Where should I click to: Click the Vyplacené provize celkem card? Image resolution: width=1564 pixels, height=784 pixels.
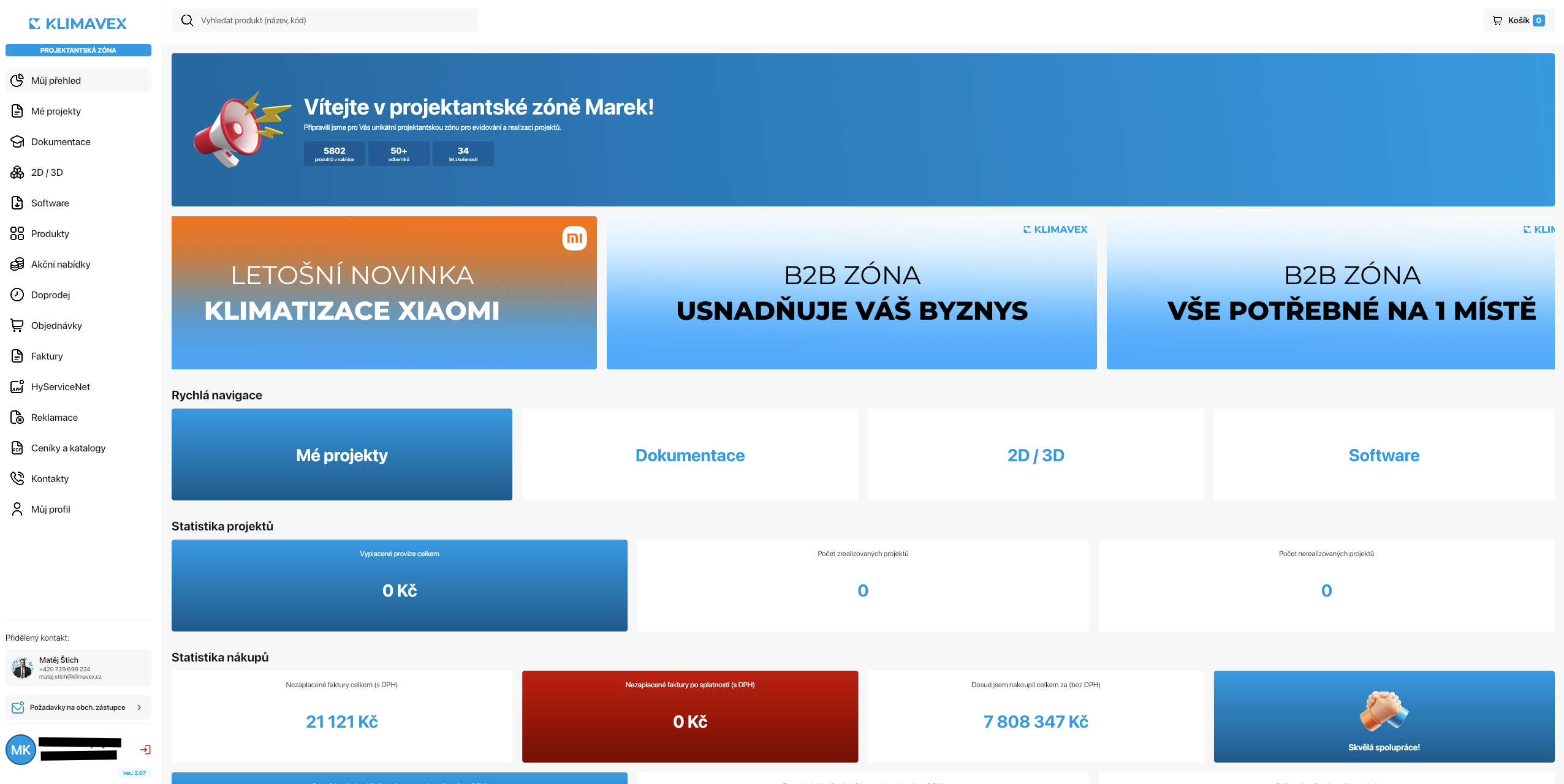(400, 586)
